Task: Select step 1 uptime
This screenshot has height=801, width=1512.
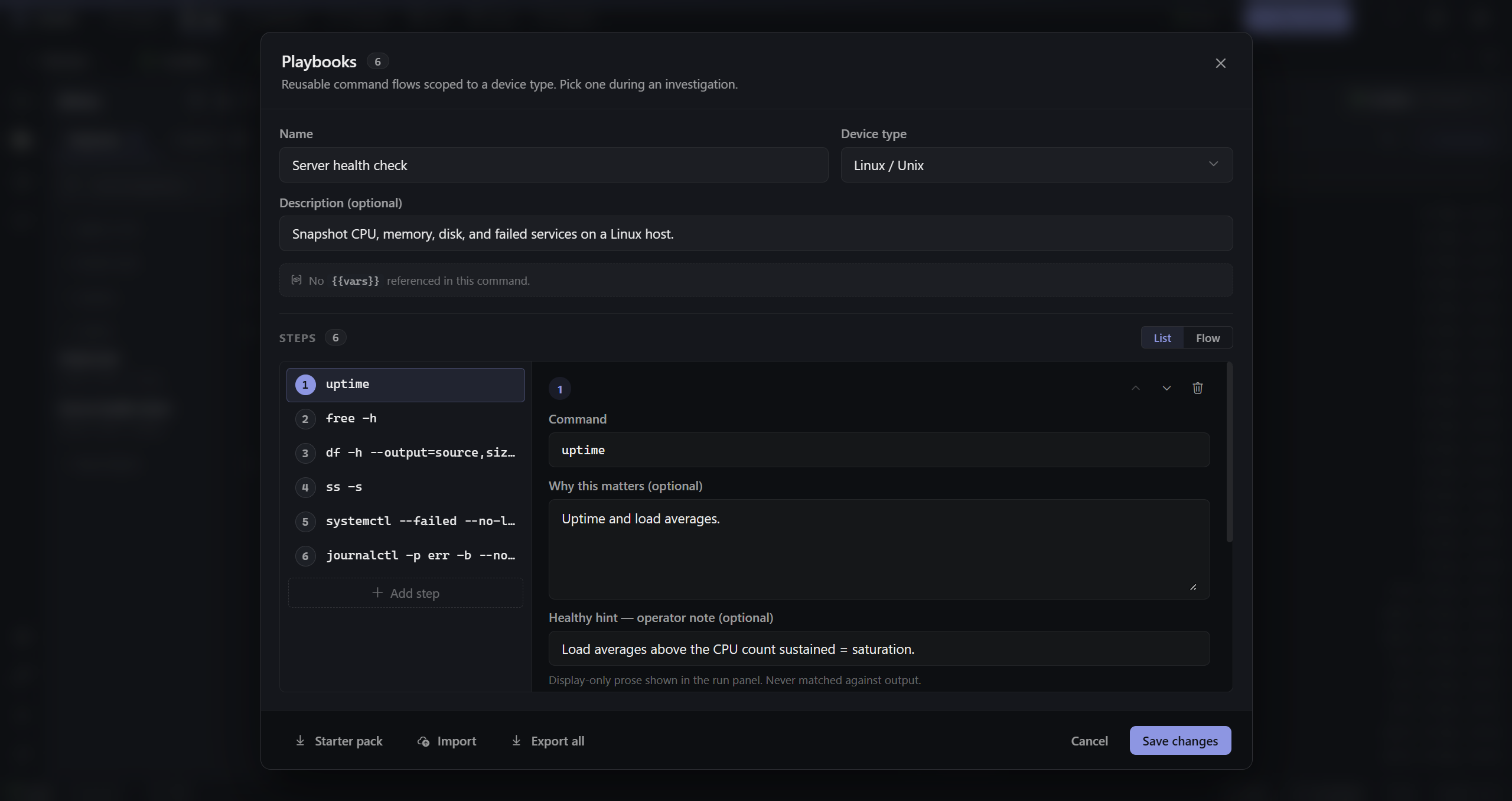Action: (406, 385)
